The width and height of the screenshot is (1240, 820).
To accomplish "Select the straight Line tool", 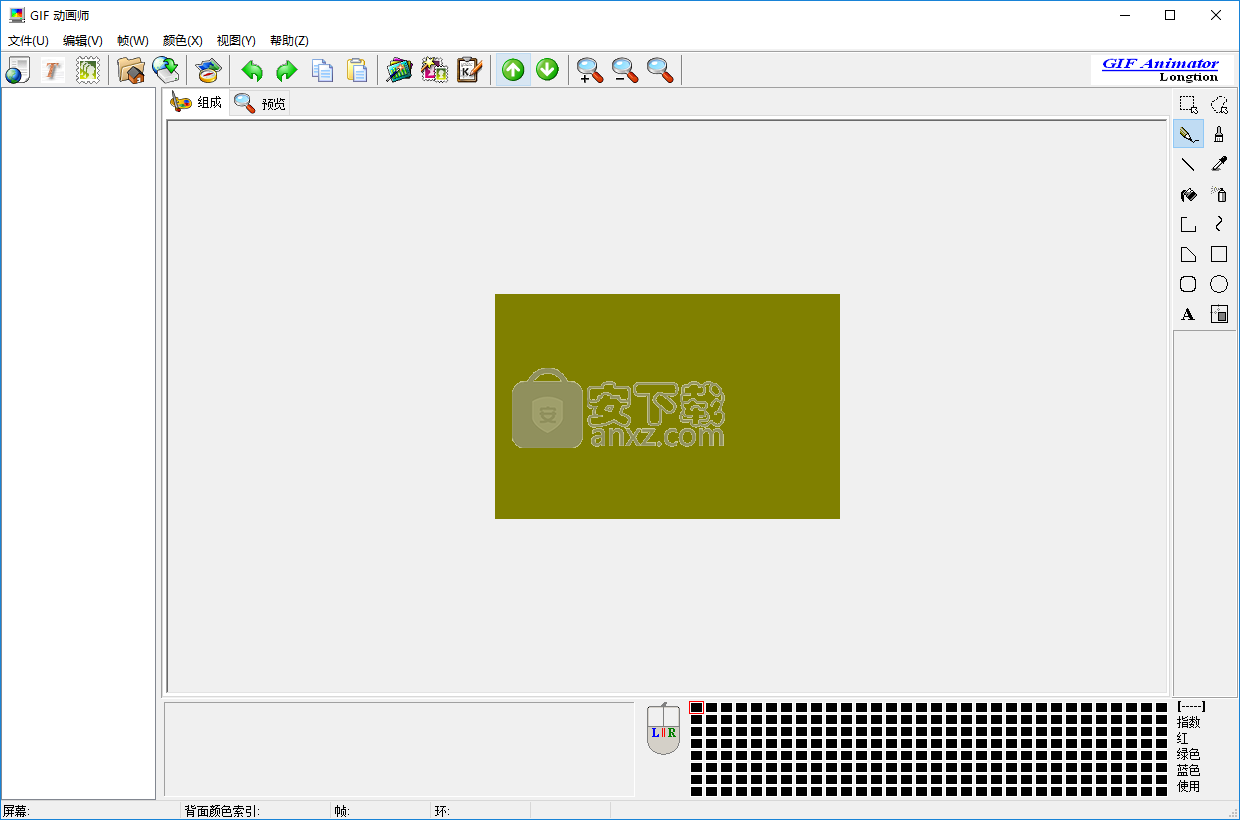I will tap(1188, 164).
